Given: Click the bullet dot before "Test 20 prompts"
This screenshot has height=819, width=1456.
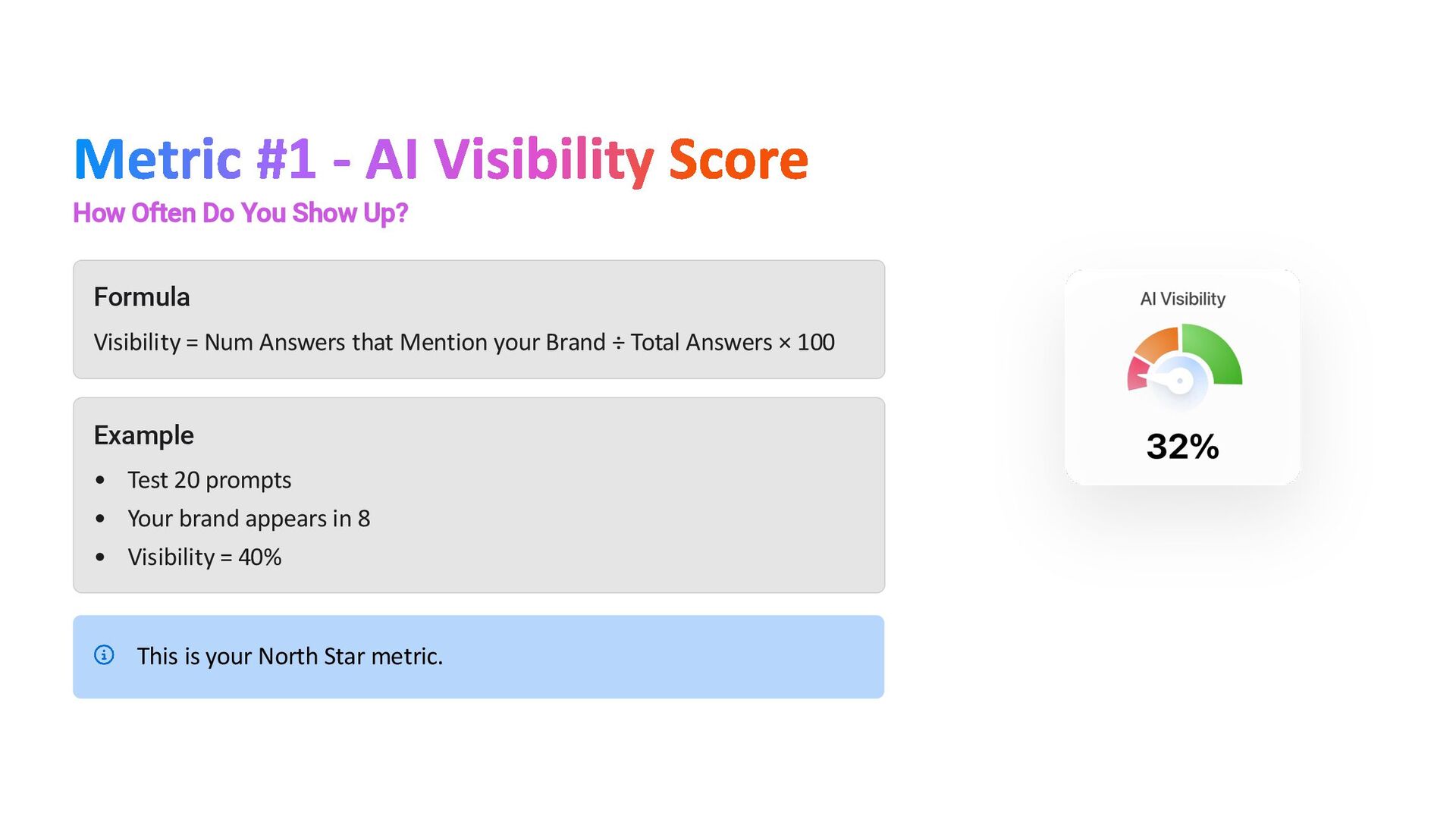Looking at the screenshot, I should [100, 480].
